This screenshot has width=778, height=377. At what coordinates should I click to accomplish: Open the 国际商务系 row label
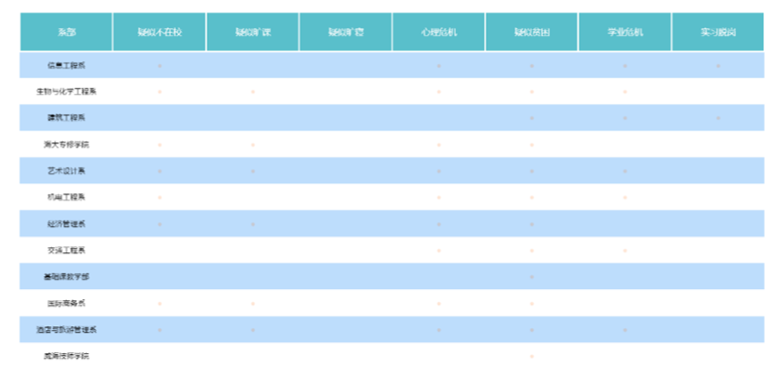point(66,304)
